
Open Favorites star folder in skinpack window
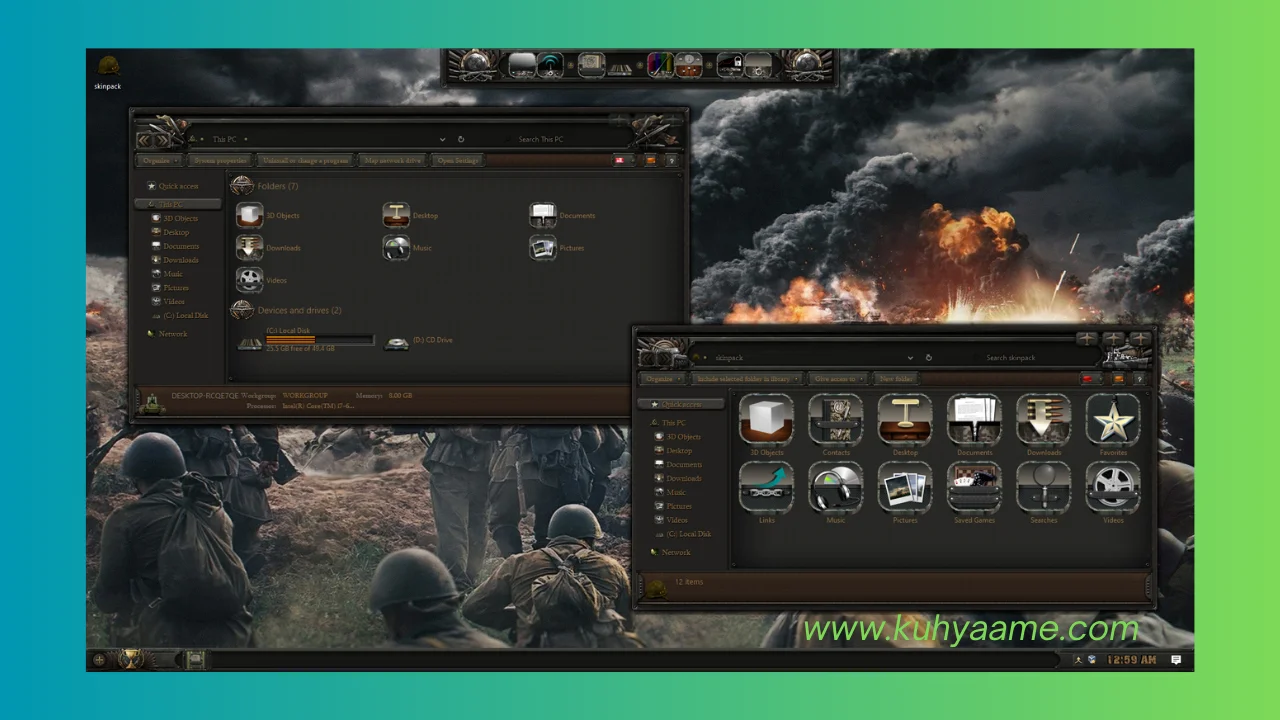pyautogui.click(x=1113, y=419)
